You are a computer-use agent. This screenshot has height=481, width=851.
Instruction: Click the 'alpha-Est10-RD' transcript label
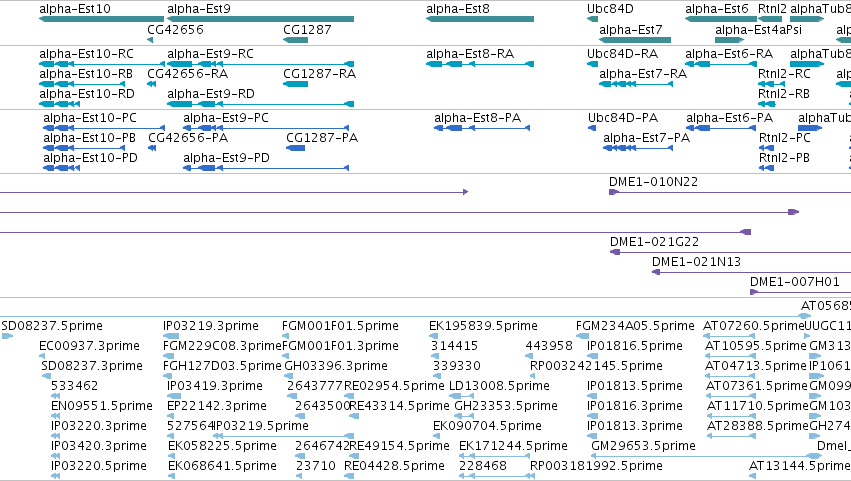point(87,94)
